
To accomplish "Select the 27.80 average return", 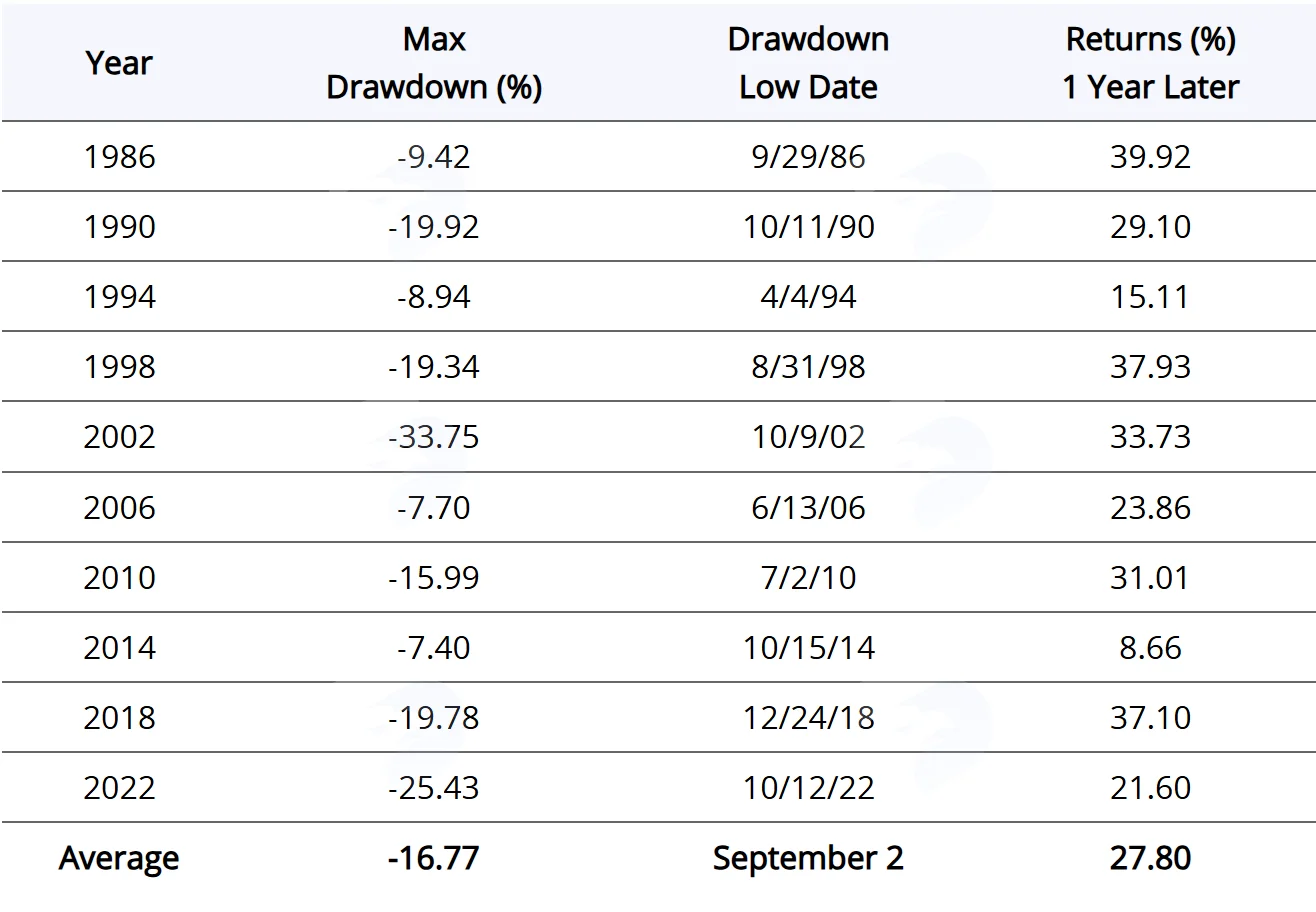I will (x=1150, y=858).
